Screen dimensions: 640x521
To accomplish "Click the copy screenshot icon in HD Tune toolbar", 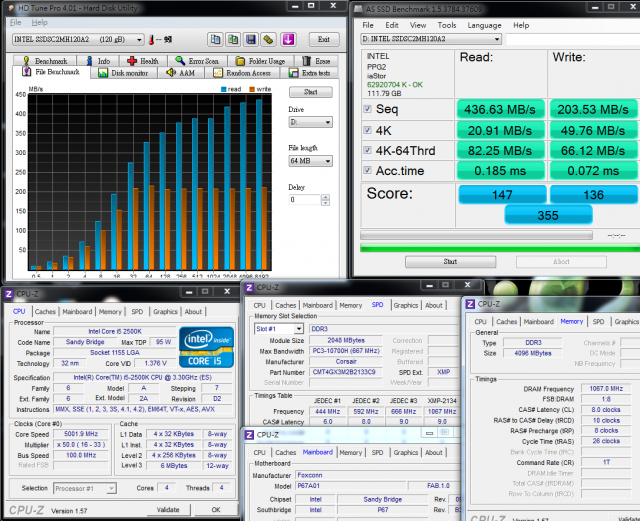I will (233, 40).
